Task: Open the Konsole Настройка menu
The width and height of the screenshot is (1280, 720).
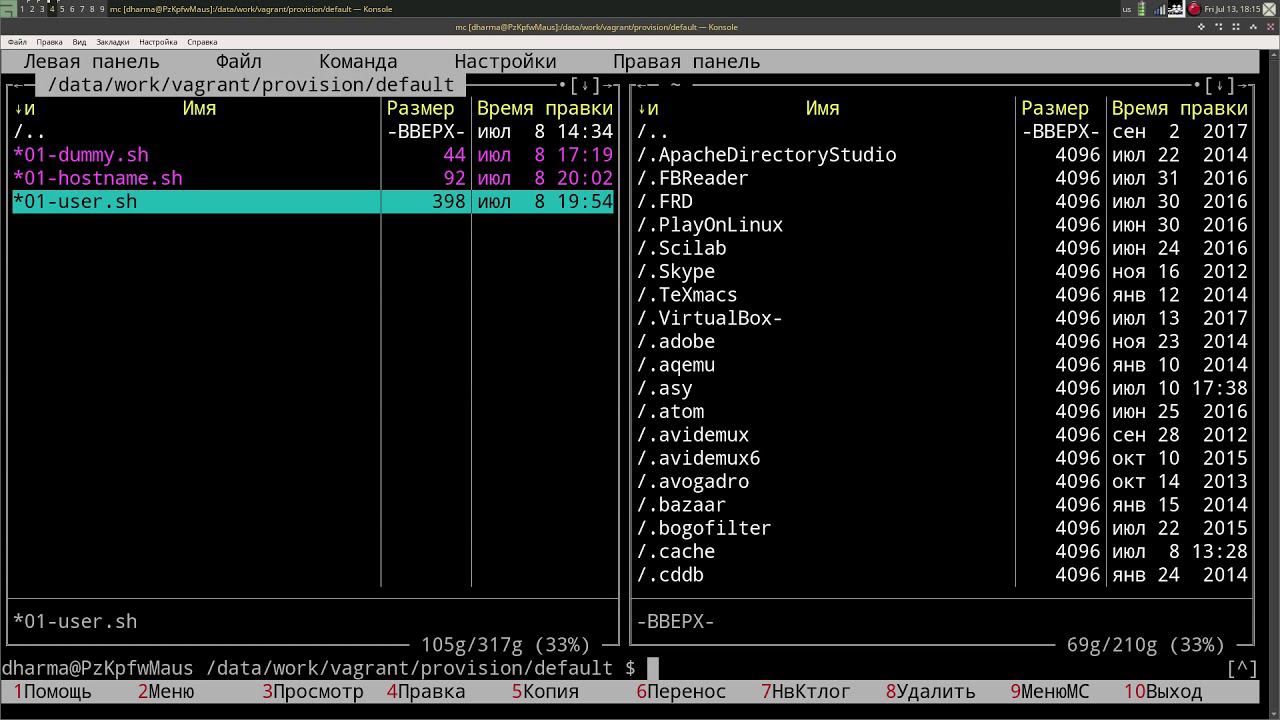Action: [x=158, y=42]
